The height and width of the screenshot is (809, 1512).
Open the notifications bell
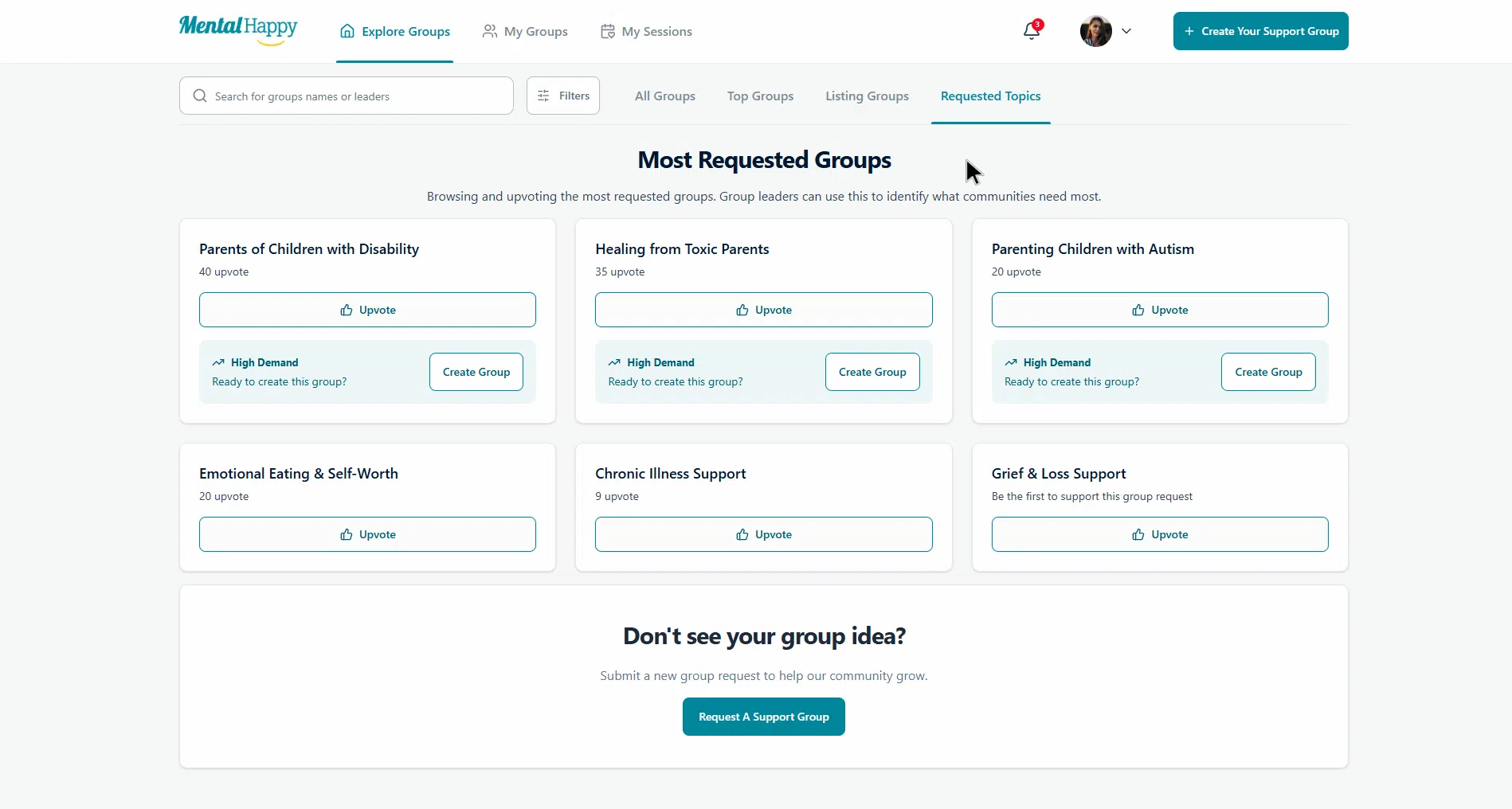pos(1032,31)
